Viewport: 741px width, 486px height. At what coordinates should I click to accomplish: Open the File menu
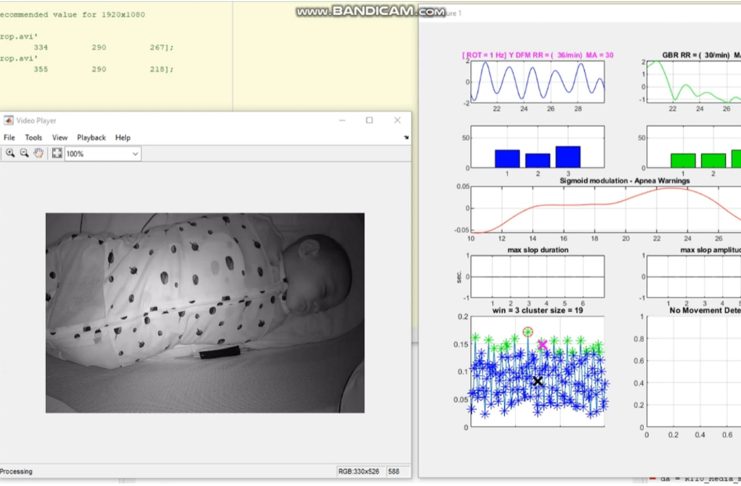coord(9,137)
